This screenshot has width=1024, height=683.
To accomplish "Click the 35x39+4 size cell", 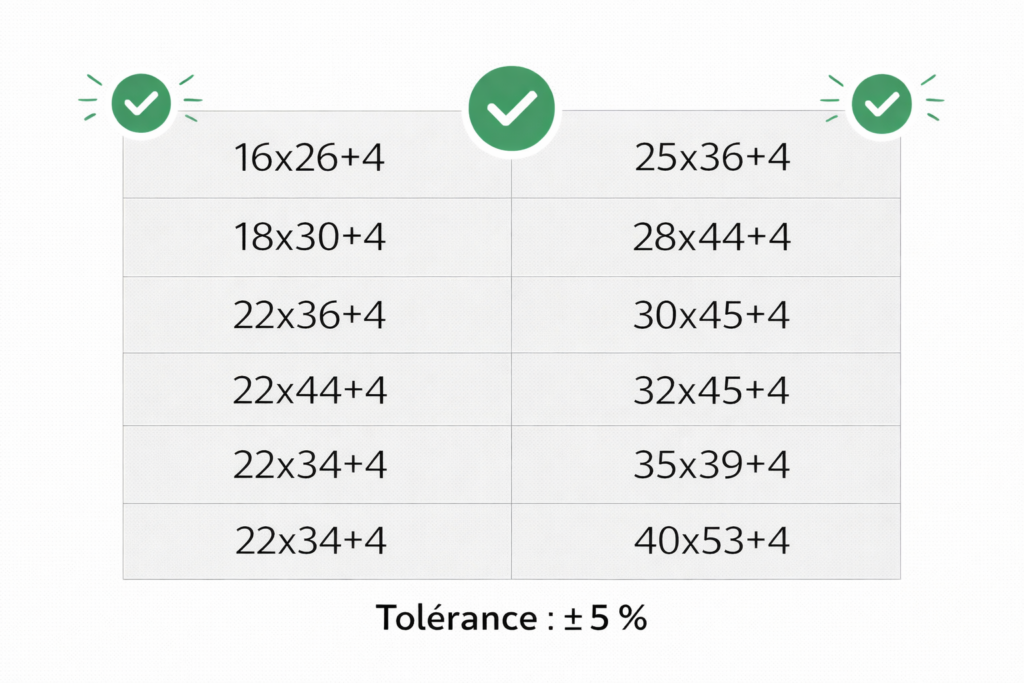I will pyautogui.click(x=711, y=465).
